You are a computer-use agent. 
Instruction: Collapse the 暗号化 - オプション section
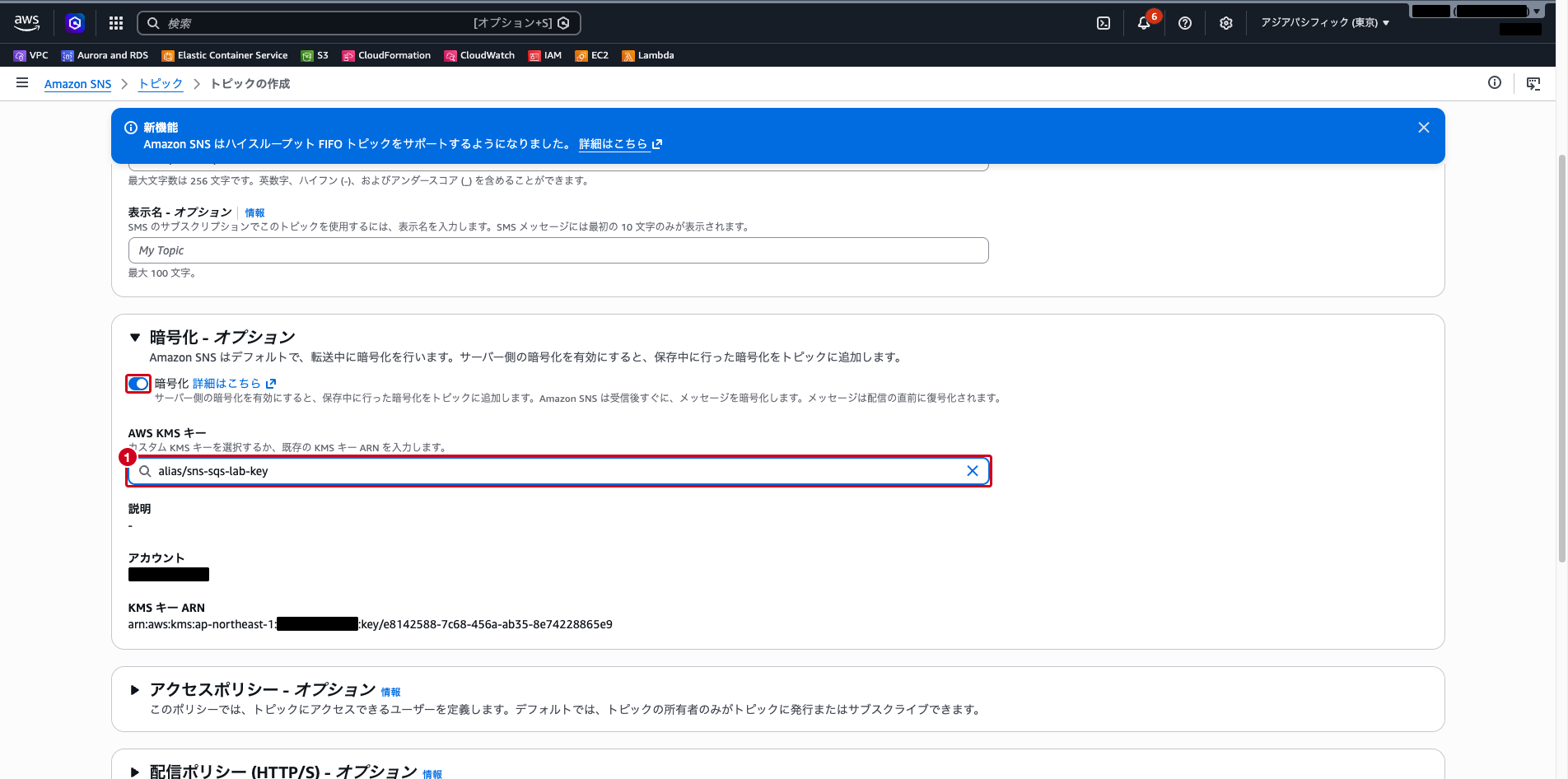135,338
